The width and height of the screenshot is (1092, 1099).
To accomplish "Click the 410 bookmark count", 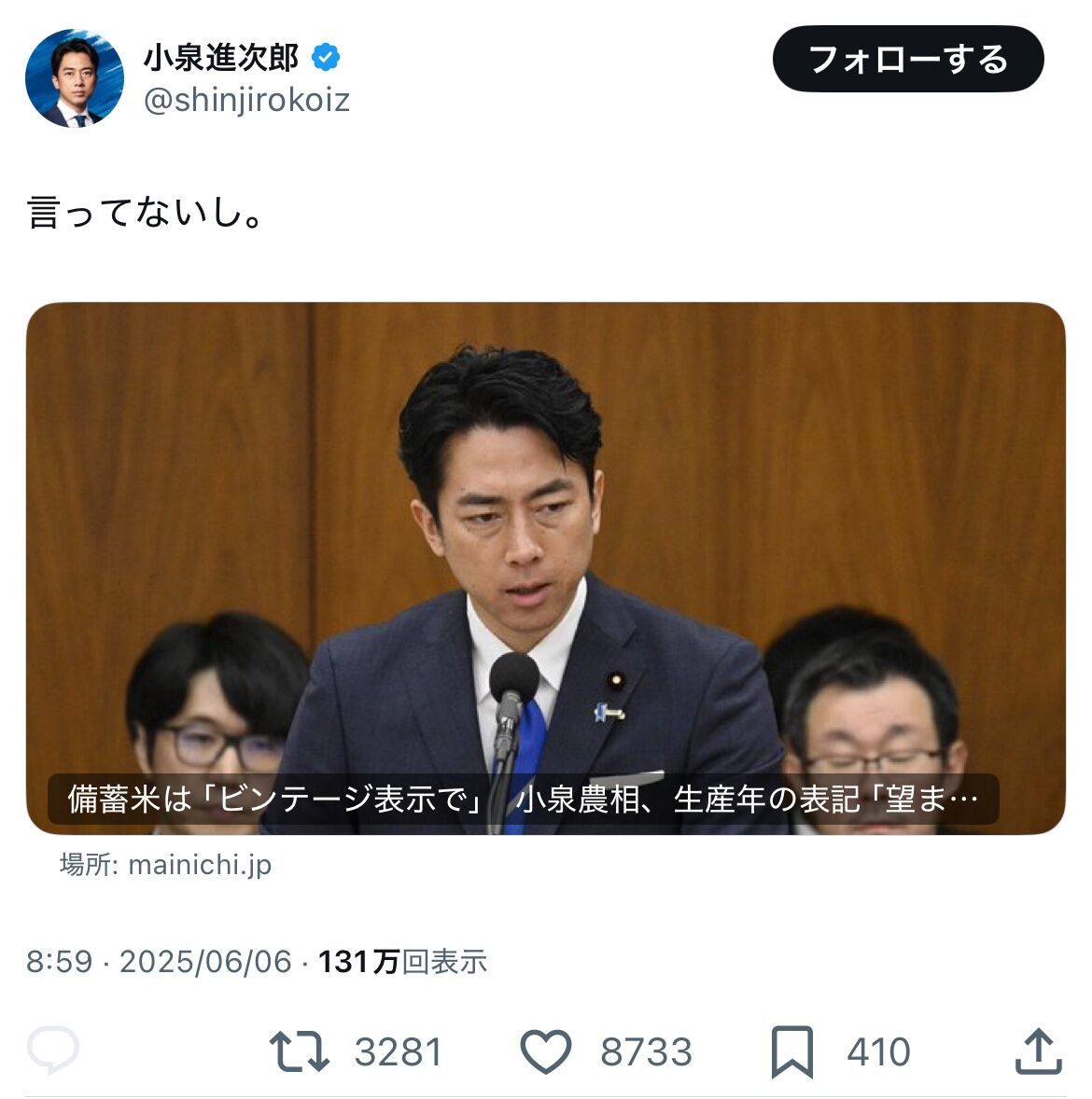I will click(879, 1052).
